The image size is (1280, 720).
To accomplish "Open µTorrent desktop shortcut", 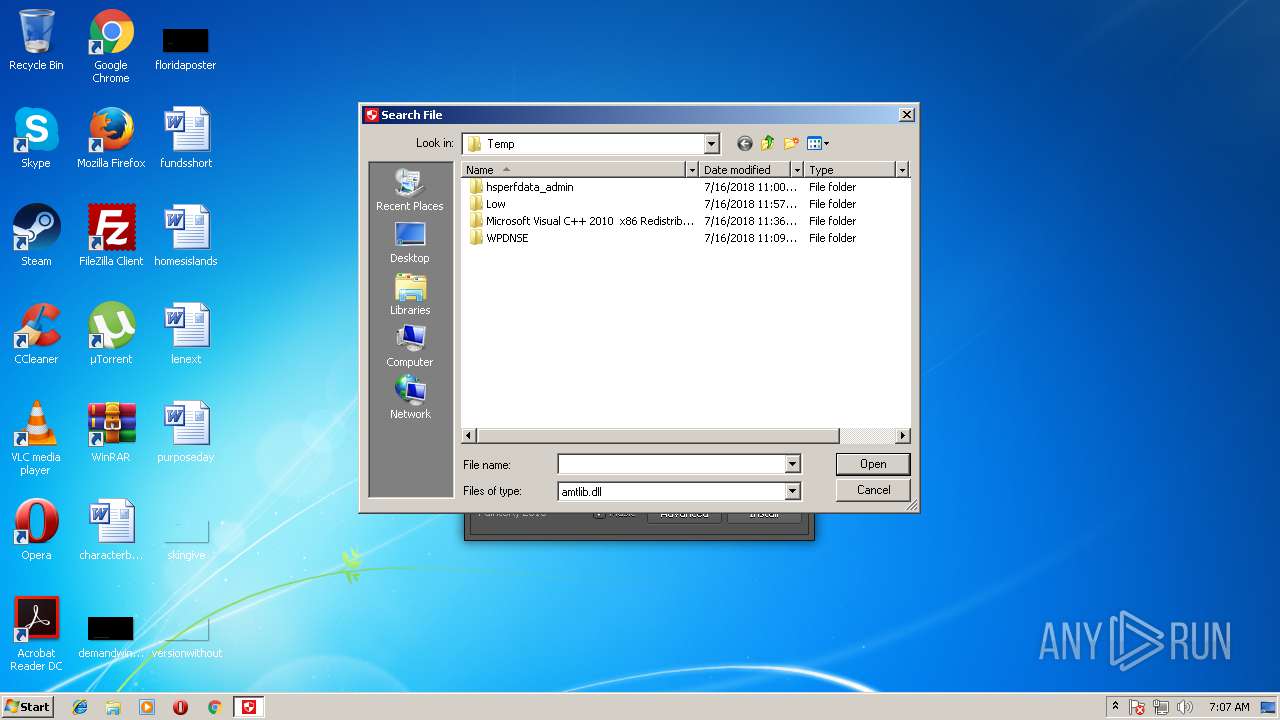I will 111,334.
